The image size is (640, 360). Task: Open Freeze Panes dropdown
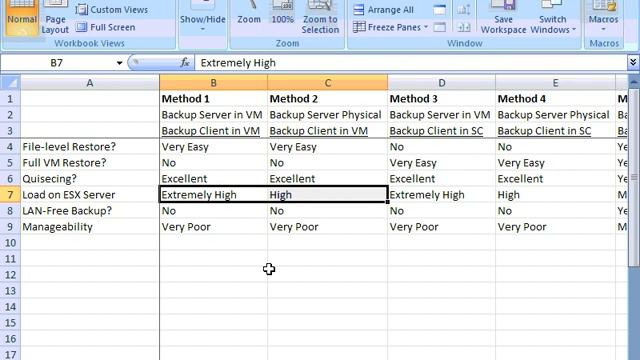(x=391, y=27)
